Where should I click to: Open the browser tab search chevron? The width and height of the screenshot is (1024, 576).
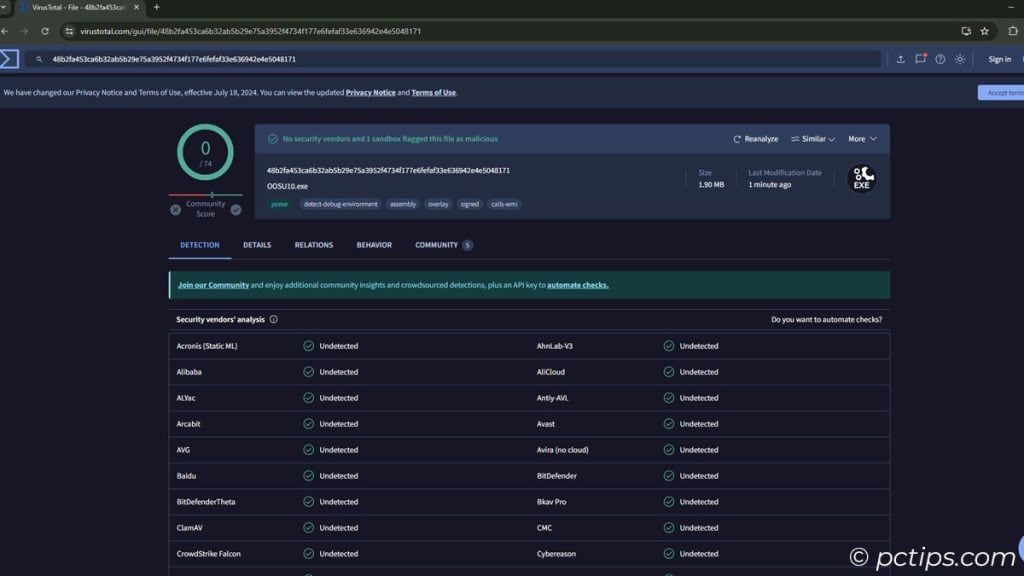(x=5, y=7)
